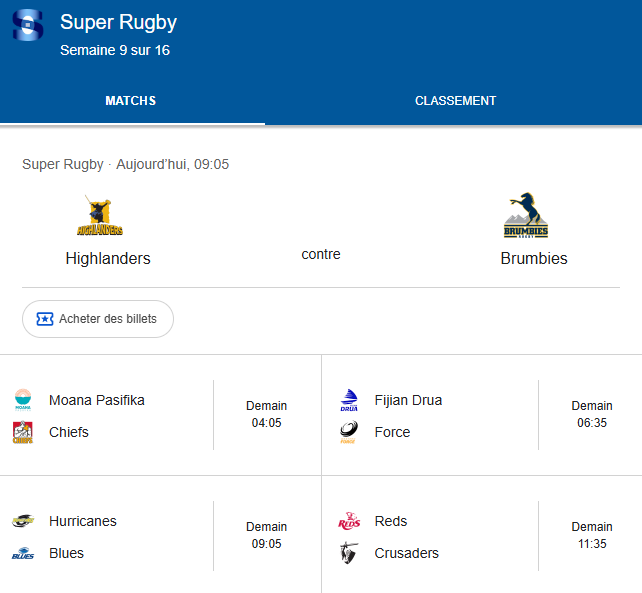Click the Blues team name
This screenshot has width=642, height=593.
(66, 553)
